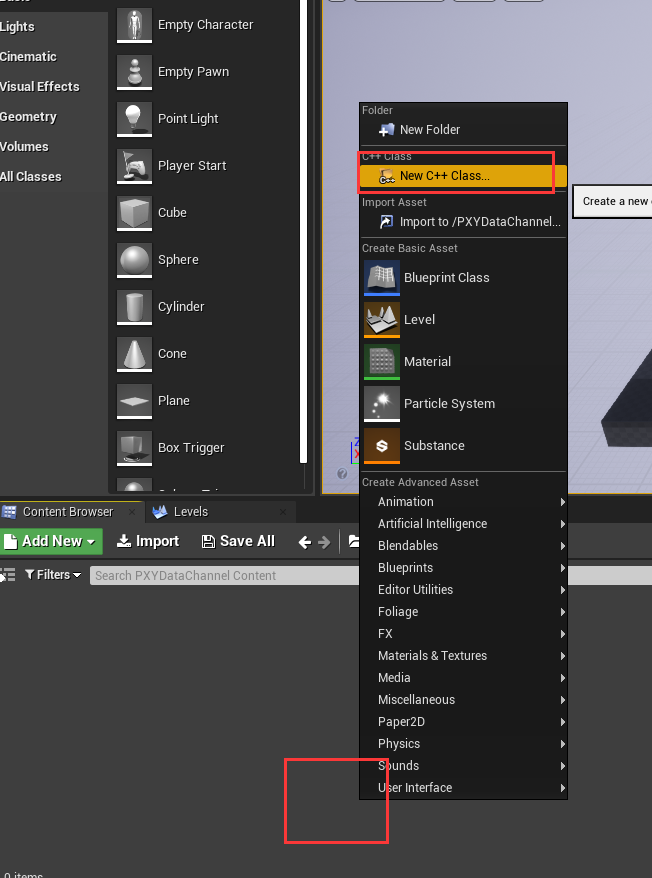Click the Blueprint Class asset icon
The height and width of the screenshot is (878, 652).
click(382, 278)
